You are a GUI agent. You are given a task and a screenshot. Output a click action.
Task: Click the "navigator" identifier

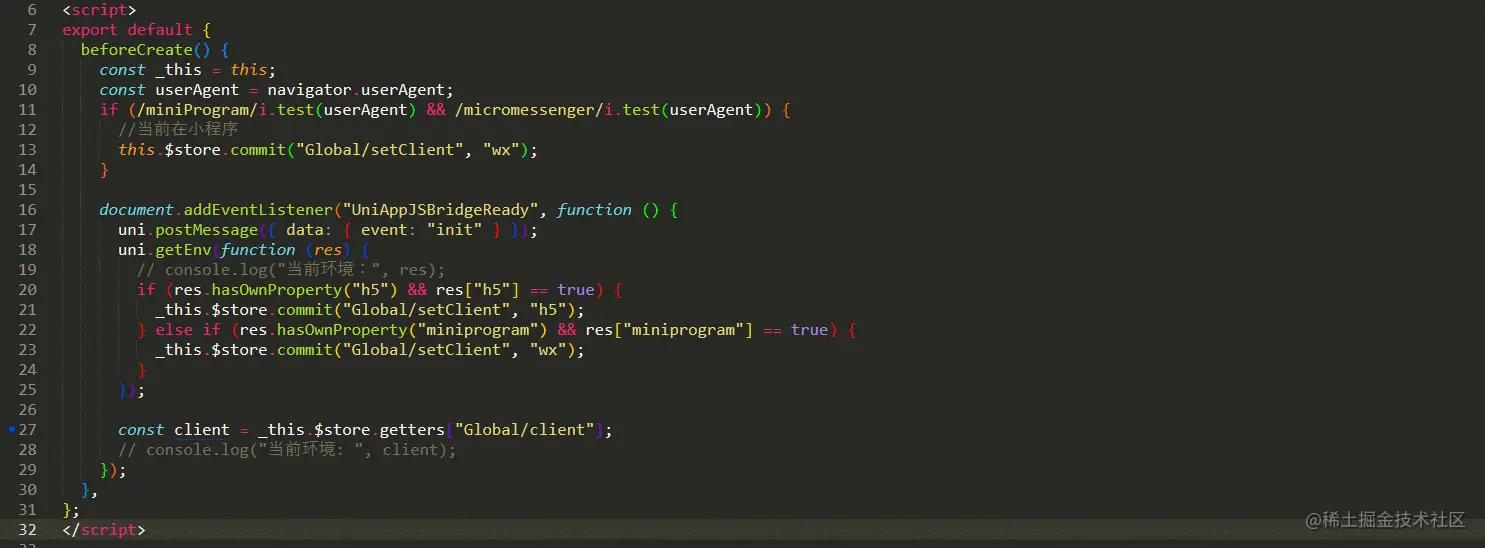pyautogui.click(x=309, y=90)
